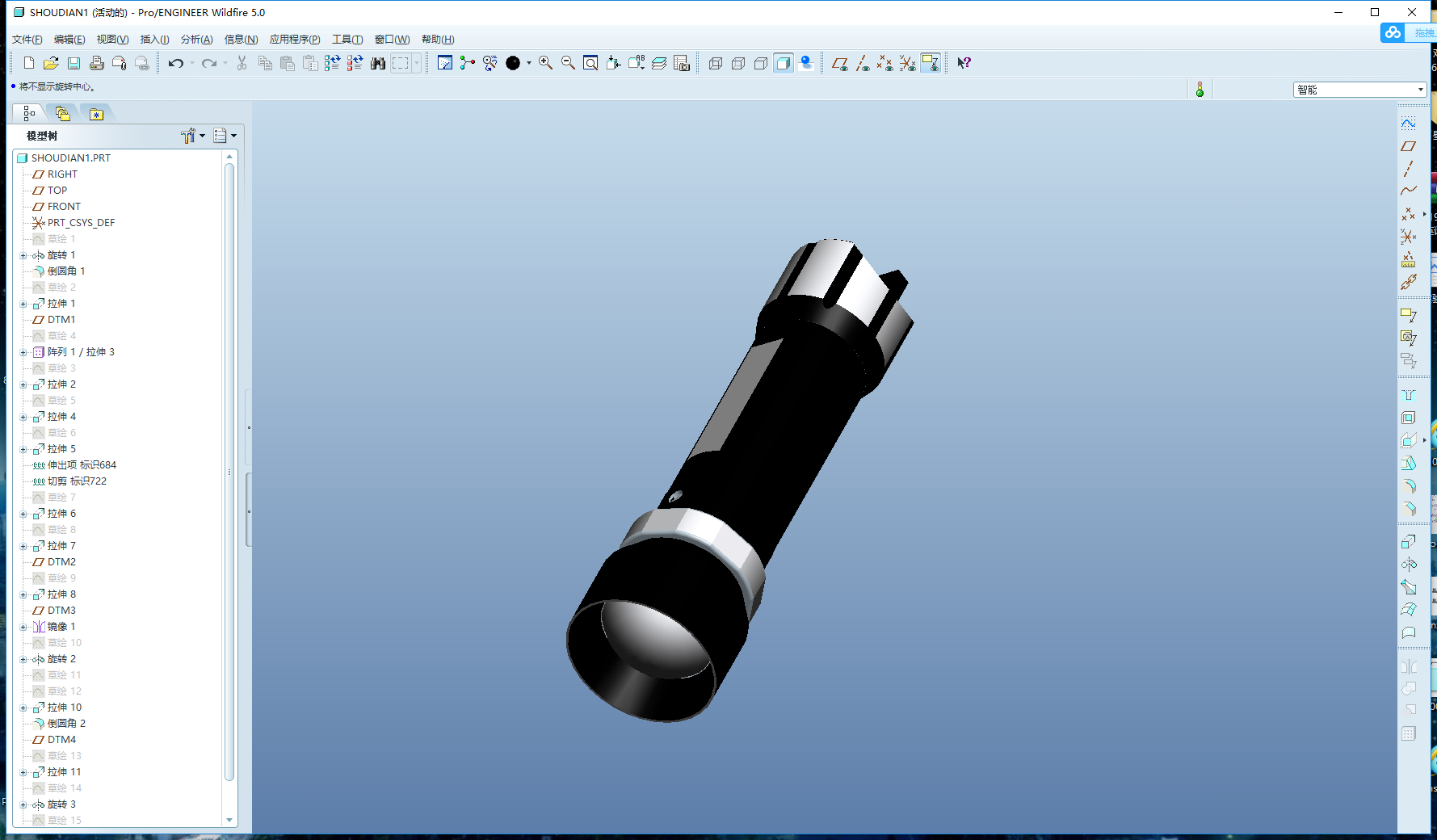The width and height of the screenshot is (1437, 840).
Task: Open the 智能 selection filter dropdown
Action: tap(1420, 90)
